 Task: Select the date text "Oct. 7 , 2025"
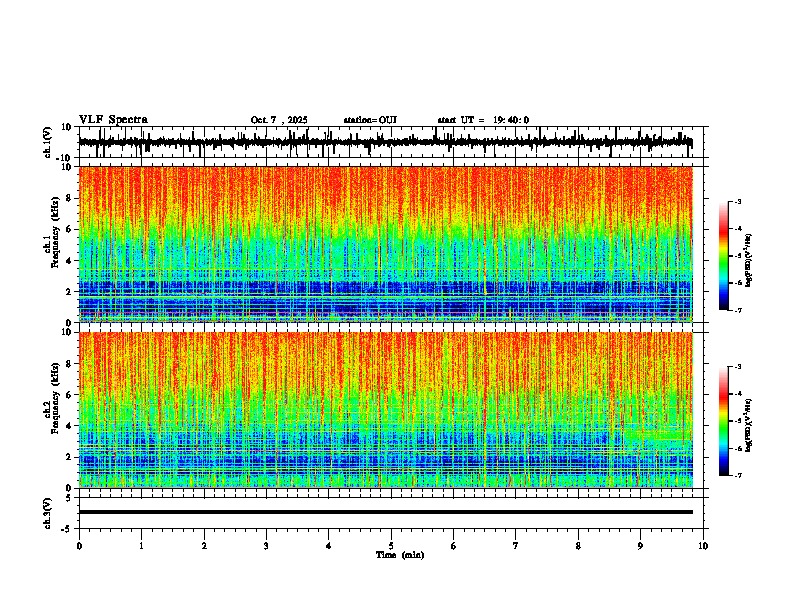click(279, 120)
